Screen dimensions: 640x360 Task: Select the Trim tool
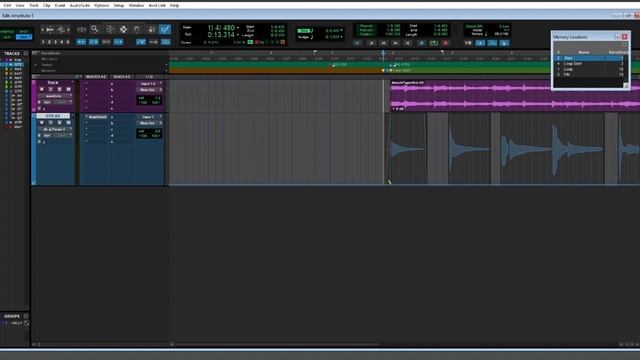pyautogui.click(x=109, y=29)
